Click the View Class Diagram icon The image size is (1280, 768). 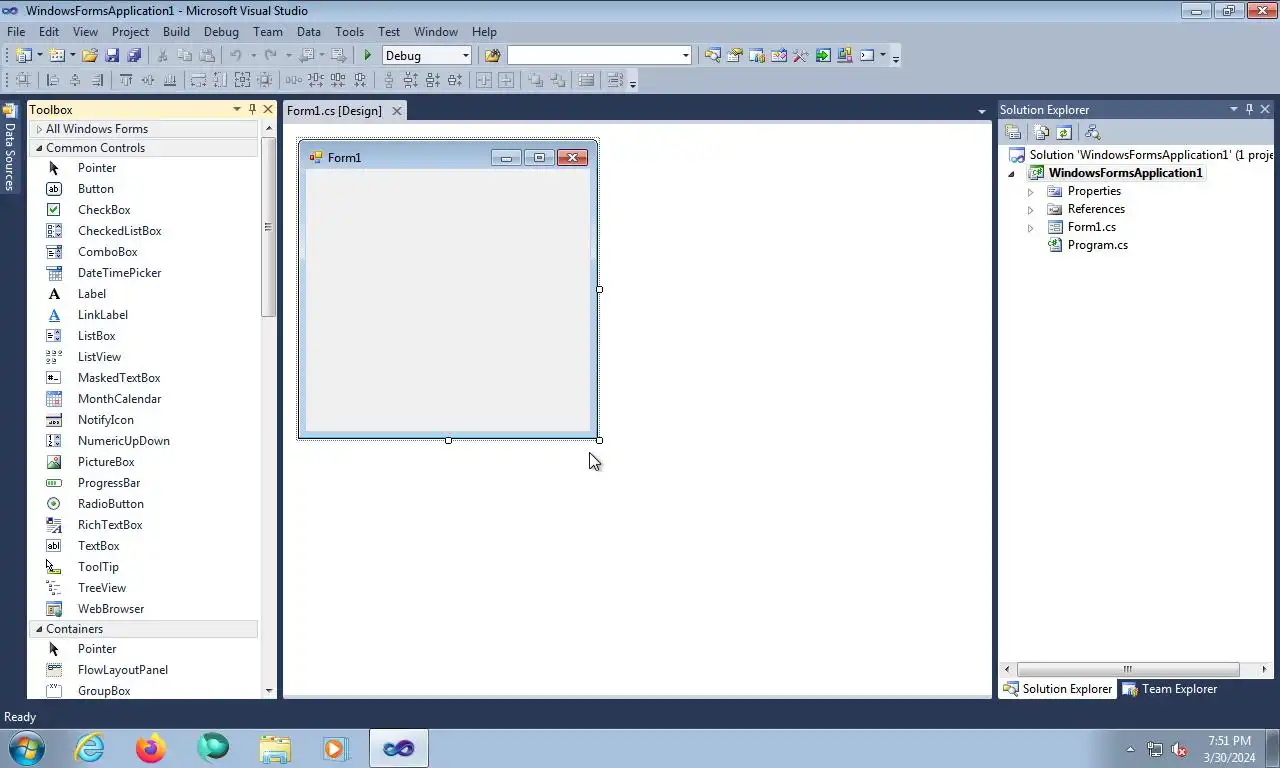coord(1092,132)
